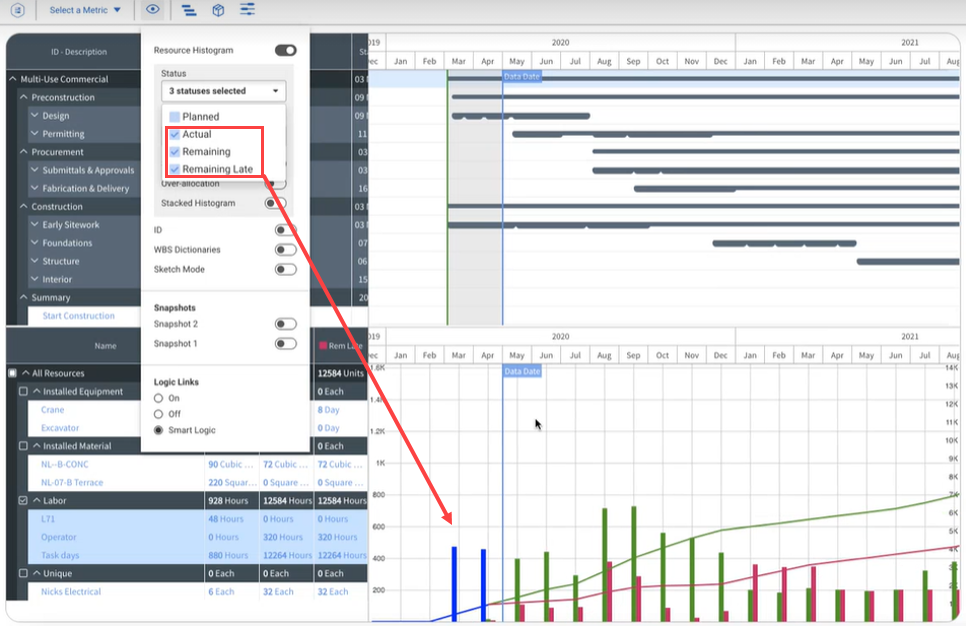Turn off Resource Histogram toggle
966x626 pixels.
tap(285, 50)
